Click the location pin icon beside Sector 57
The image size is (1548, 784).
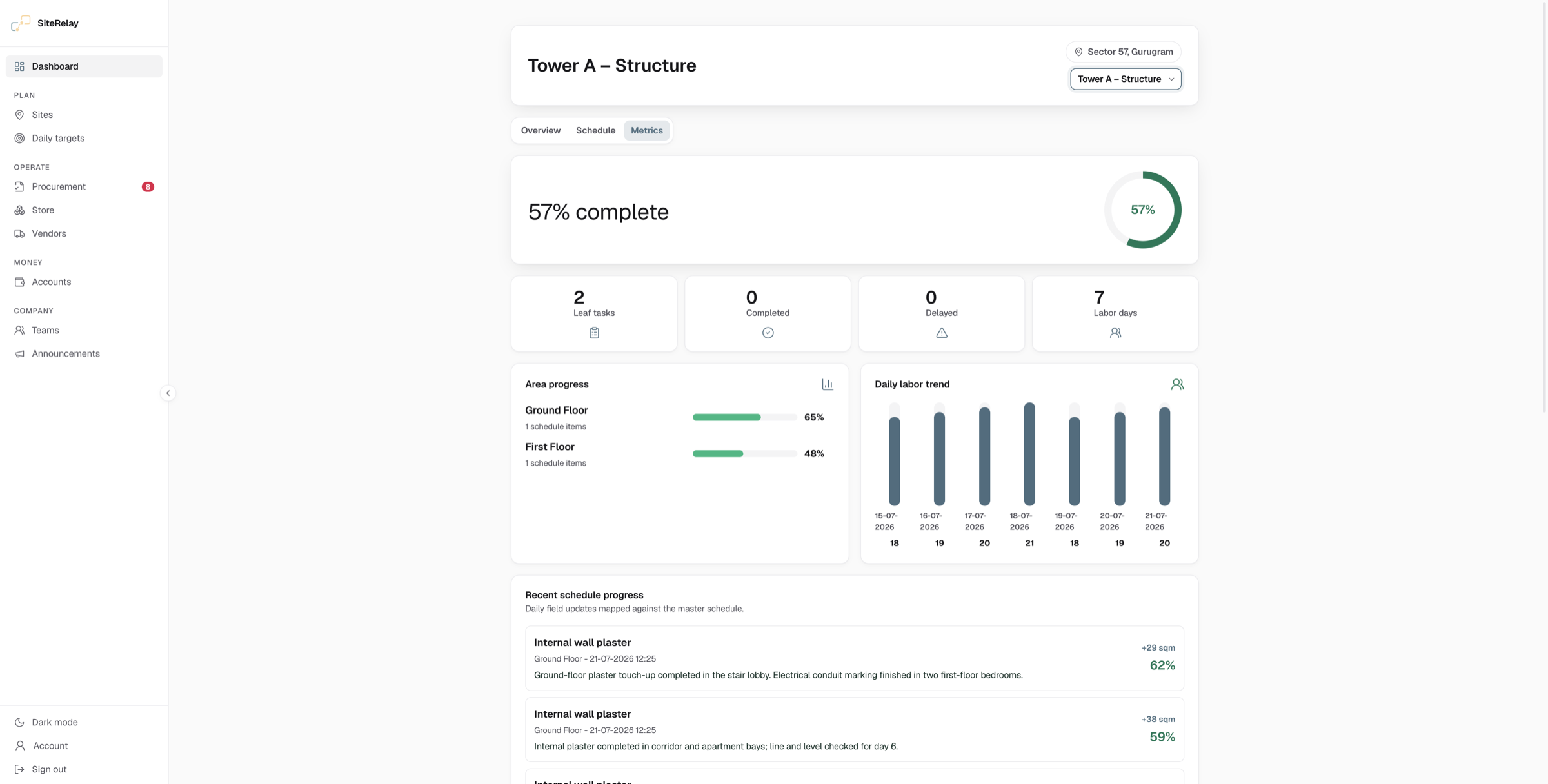[1078, 52]
